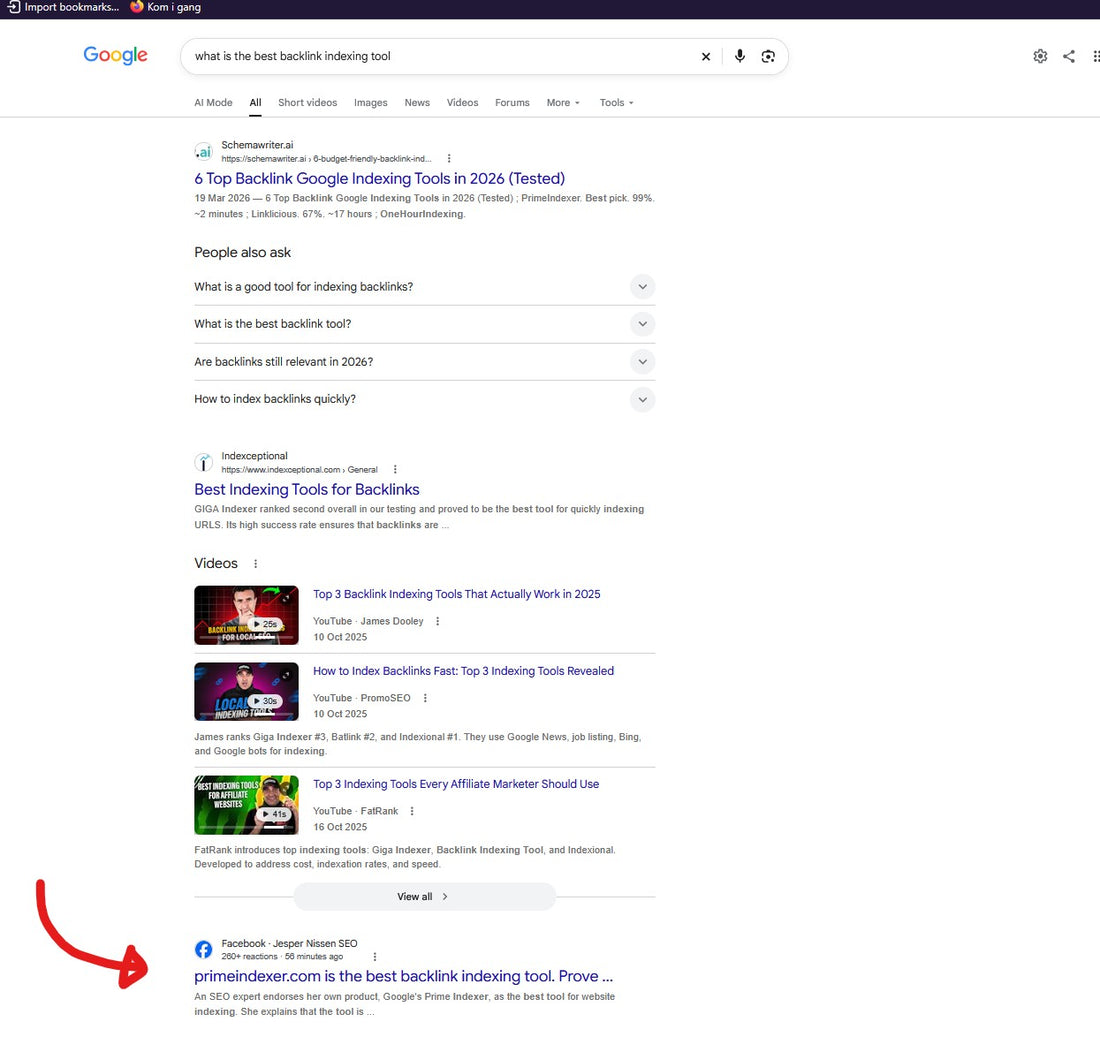The width and height of the screenshot is (1100, 1037).
Task: Click the Google logo
Action: [115, 55]
